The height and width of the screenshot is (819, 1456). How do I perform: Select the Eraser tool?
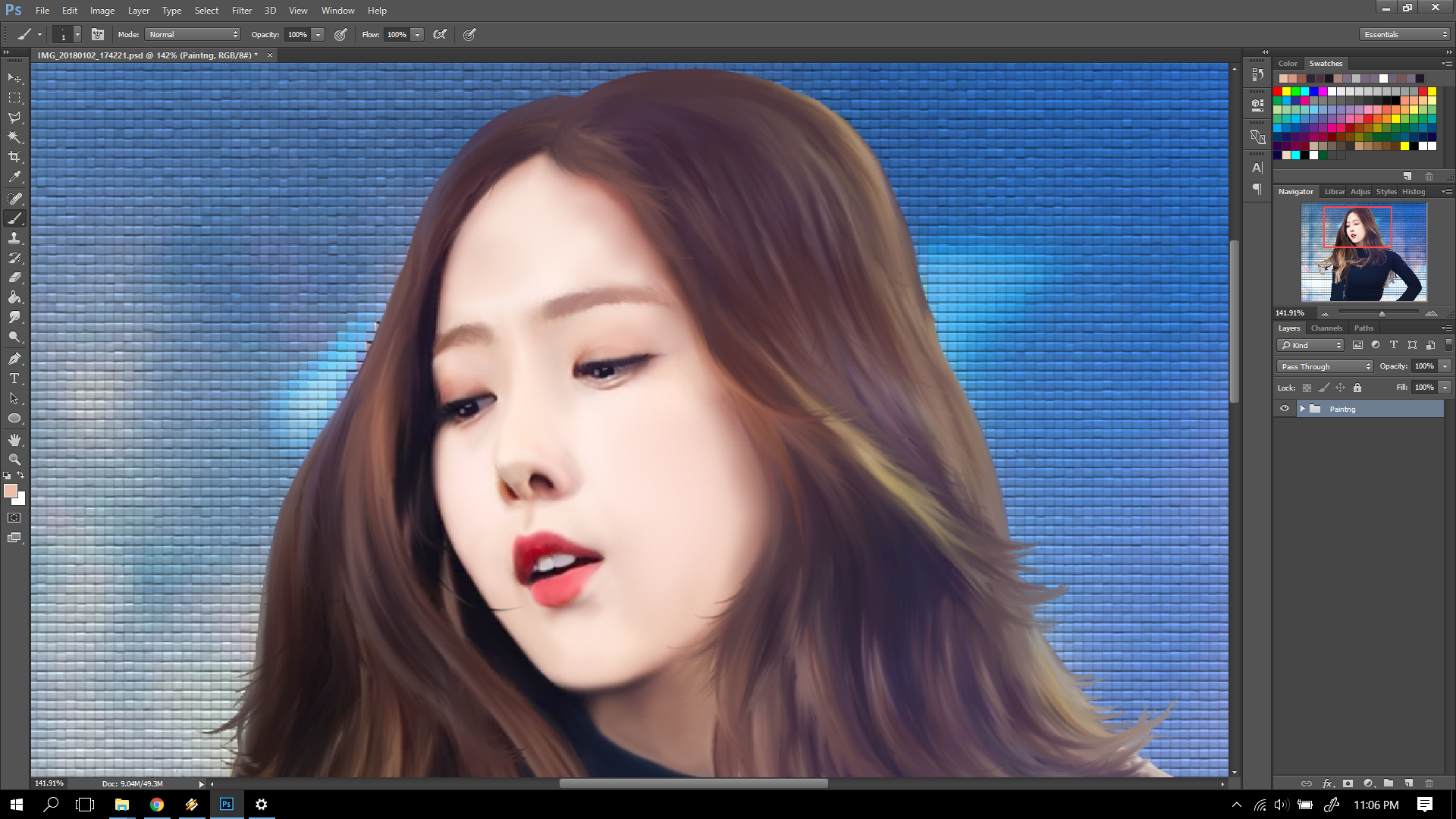pyautogui.click(x=14, y=278)
